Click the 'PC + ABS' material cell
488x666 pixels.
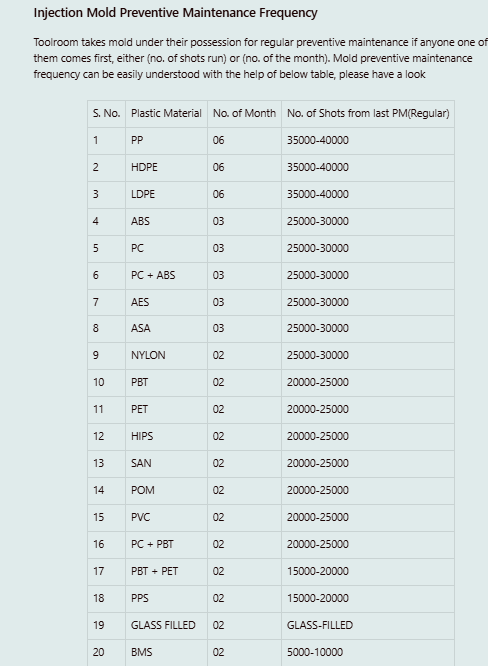[x=166, y=275]
